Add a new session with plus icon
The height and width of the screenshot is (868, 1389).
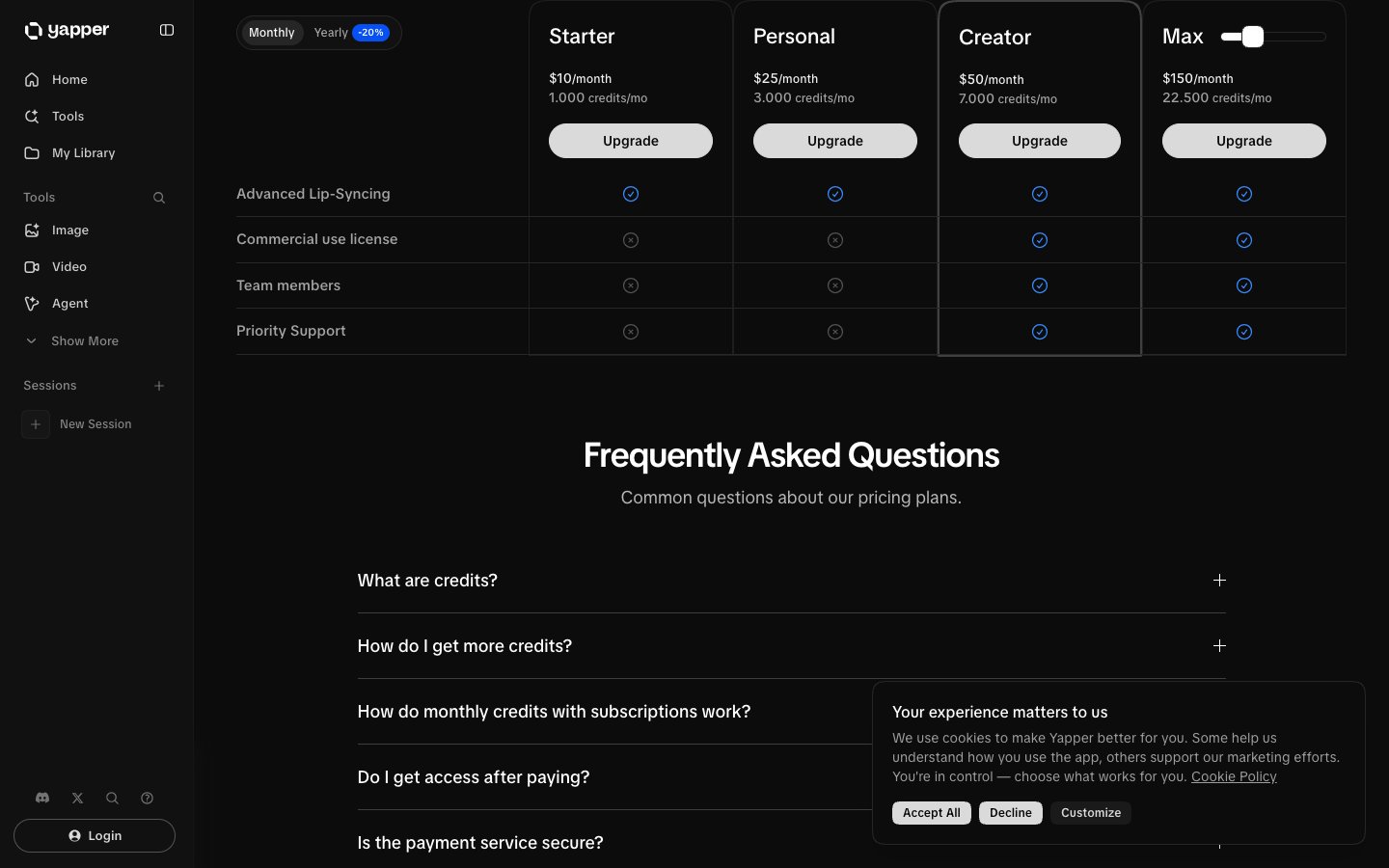tap(159, 386)
